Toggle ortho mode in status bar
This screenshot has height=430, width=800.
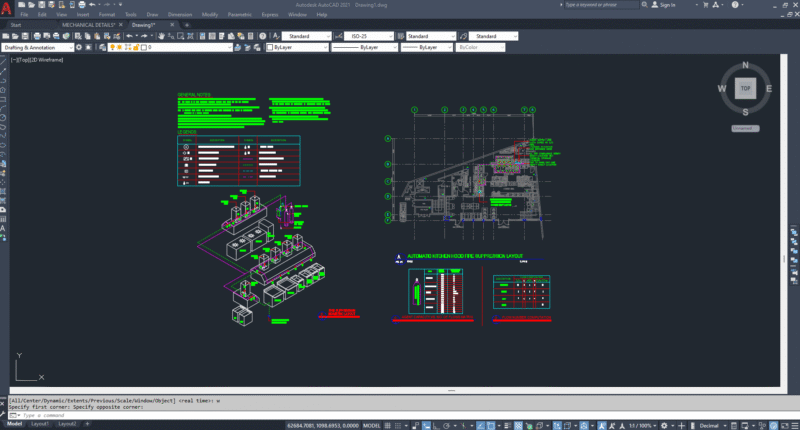(x=437, y=425)
